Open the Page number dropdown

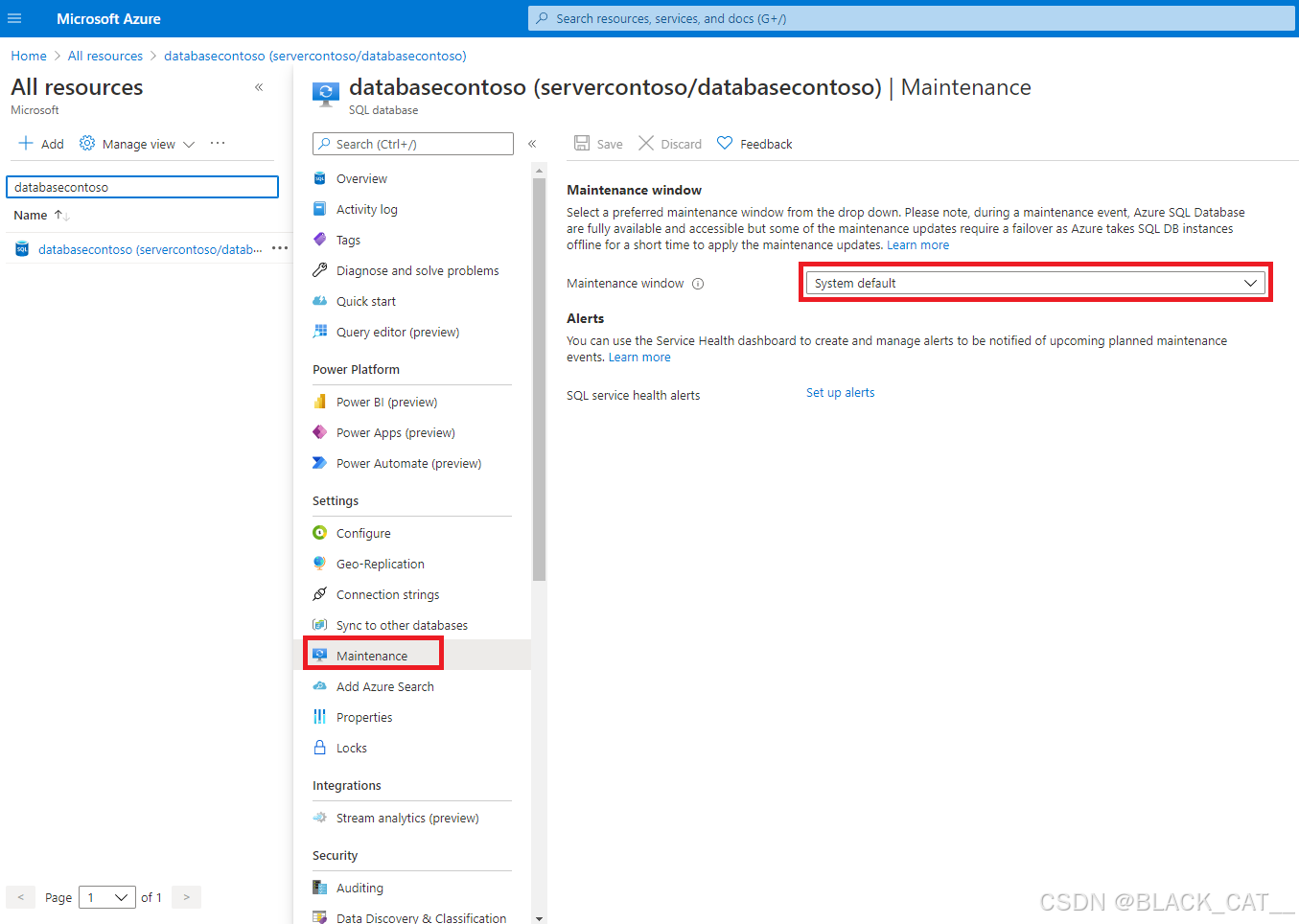tap(107, 897)
